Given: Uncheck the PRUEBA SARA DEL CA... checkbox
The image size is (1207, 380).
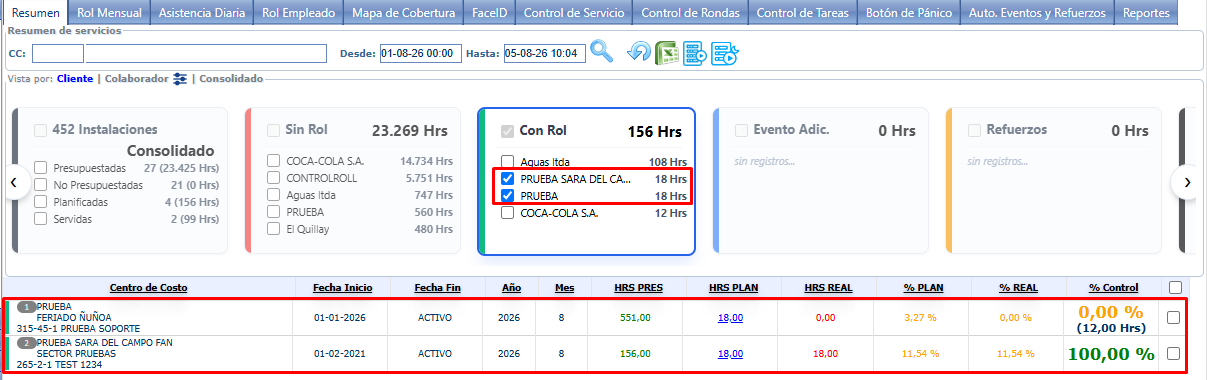Looking at the screenshot, I should [x=508, y=179].
